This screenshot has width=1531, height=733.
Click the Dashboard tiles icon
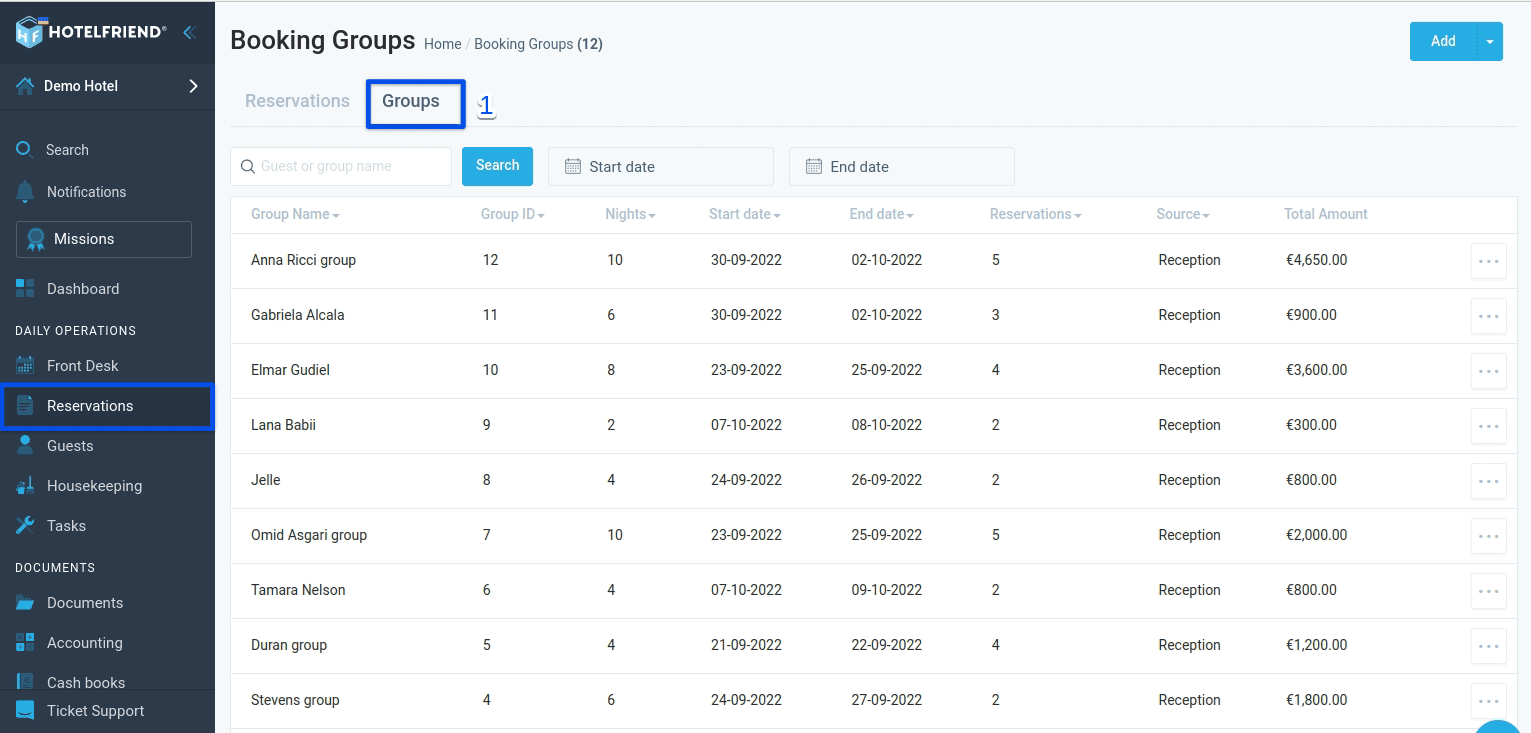click(25, 289)
